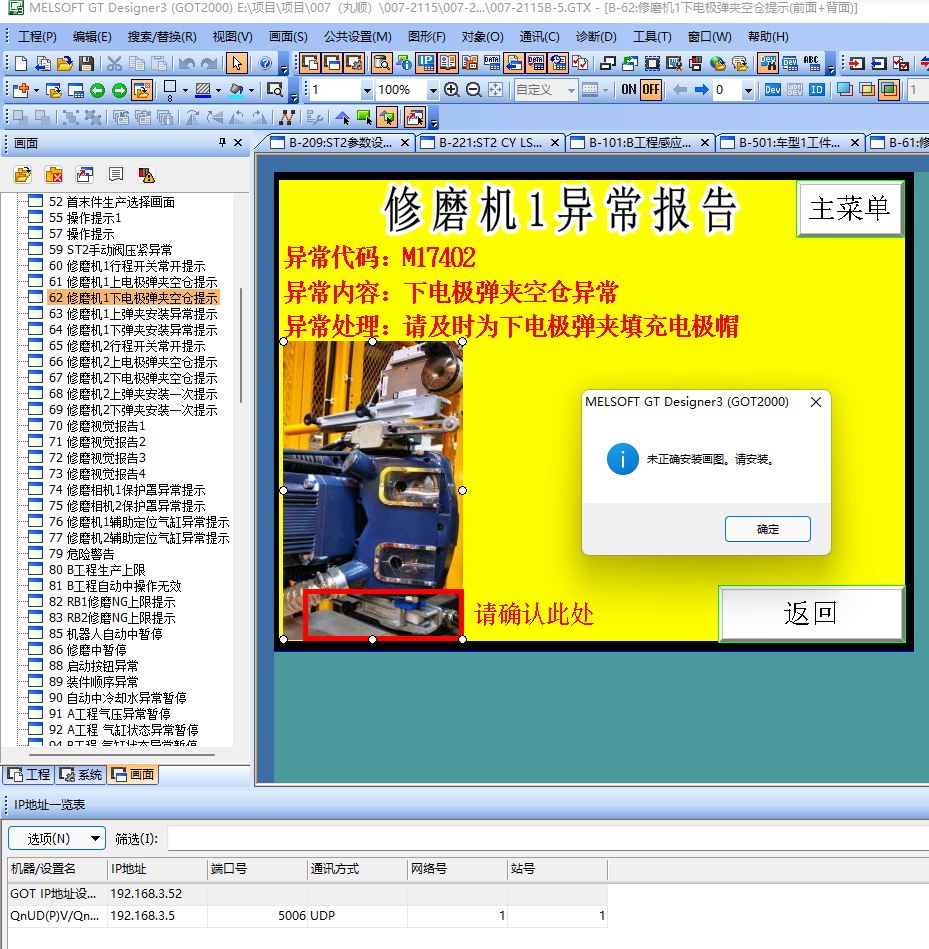Toggle the Dev device display button
The width and height of the screenshot is (929, 949).
pos(772,90)
